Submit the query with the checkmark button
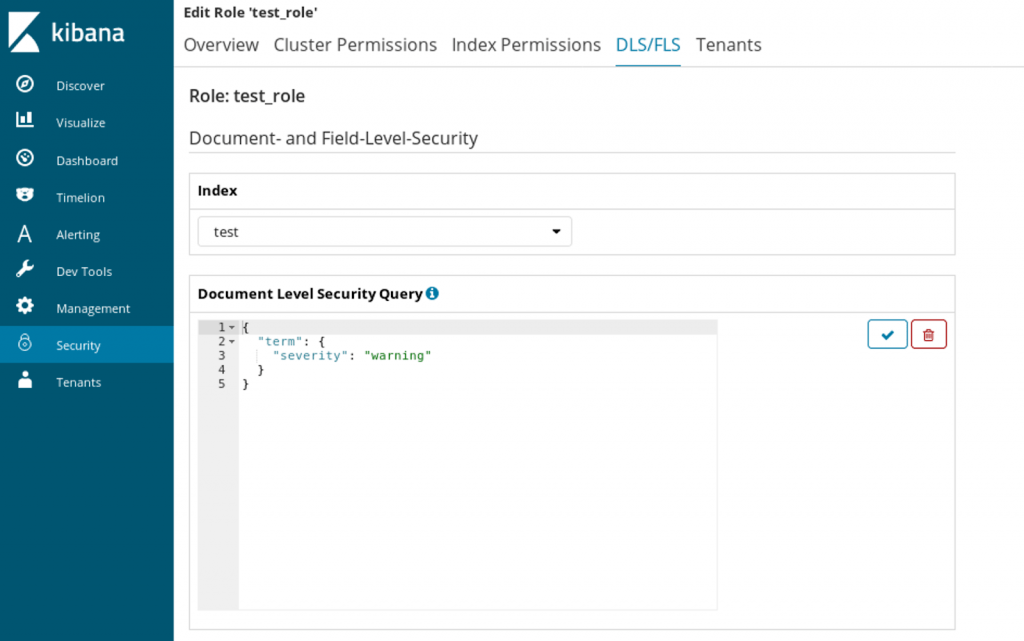This screenshot has height=641, width=1024. click(x=887, y=334)
